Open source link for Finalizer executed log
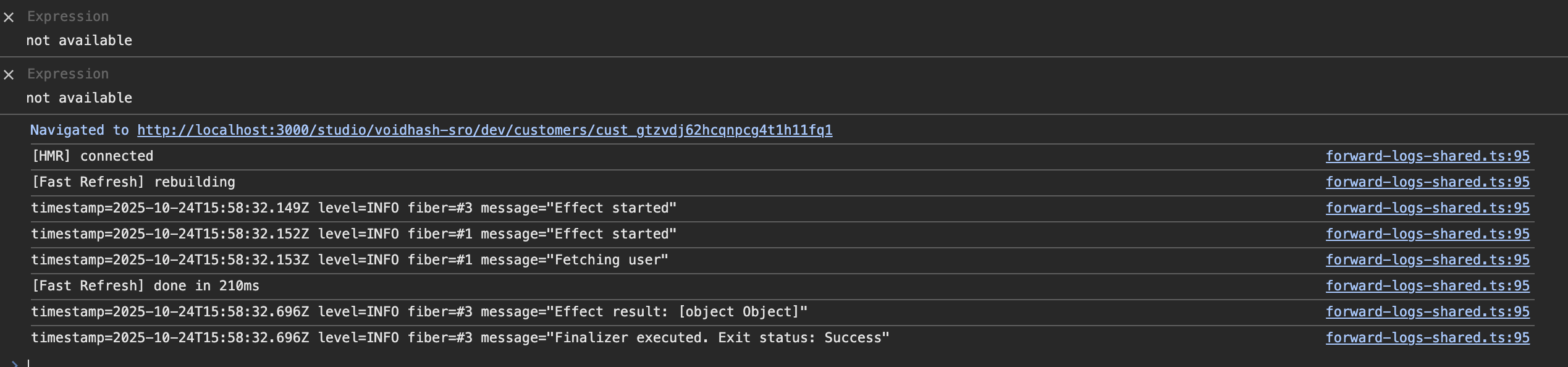Screen dimensions: 1568x367 [x=1427, y=338]
